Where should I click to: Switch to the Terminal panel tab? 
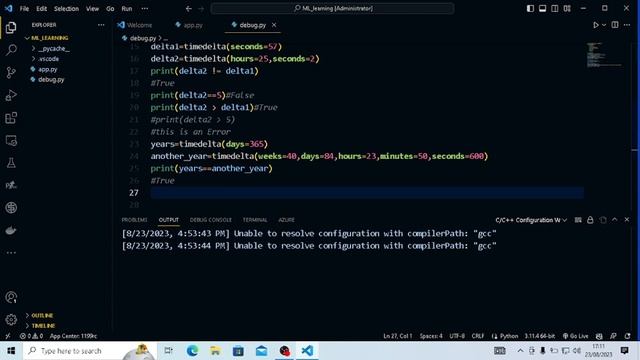pyautogui.click(x=255, y=220)
